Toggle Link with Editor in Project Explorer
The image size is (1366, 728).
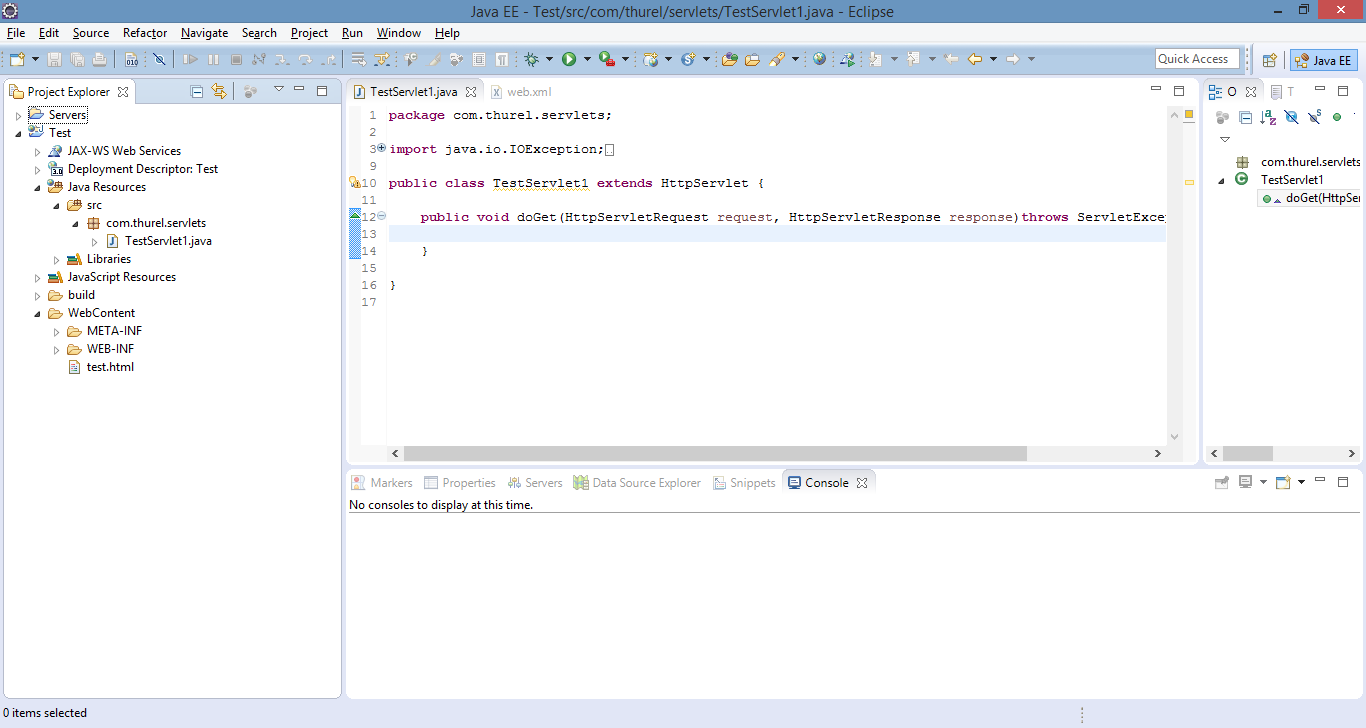pyautogui.click(x=219, y=91)
